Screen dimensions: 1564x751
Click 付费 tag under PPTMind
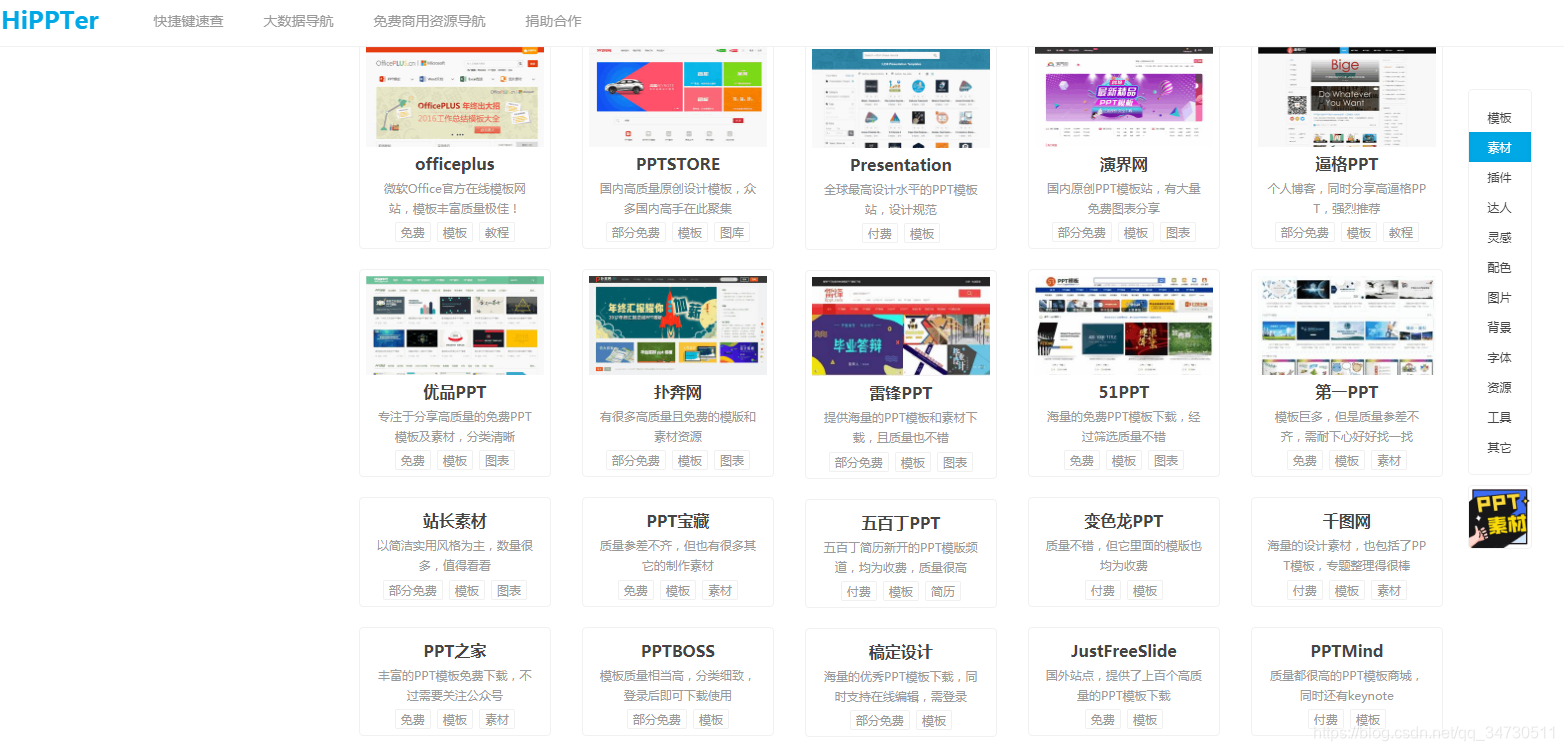[x=1326, y=719]
